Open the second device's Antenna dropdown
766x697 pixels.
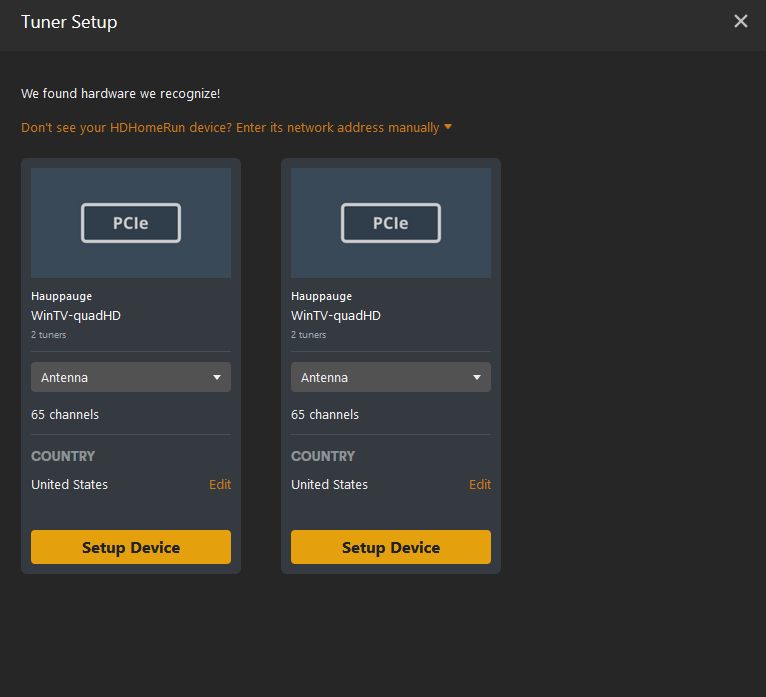(391, 378)
